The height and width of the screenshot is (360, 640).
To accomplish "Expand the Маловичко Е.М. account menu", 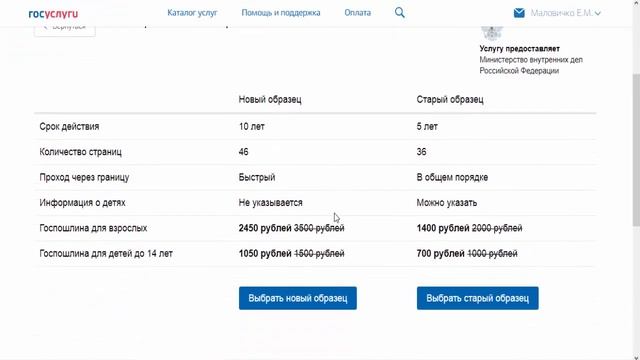I will click(x=566, y=13).
